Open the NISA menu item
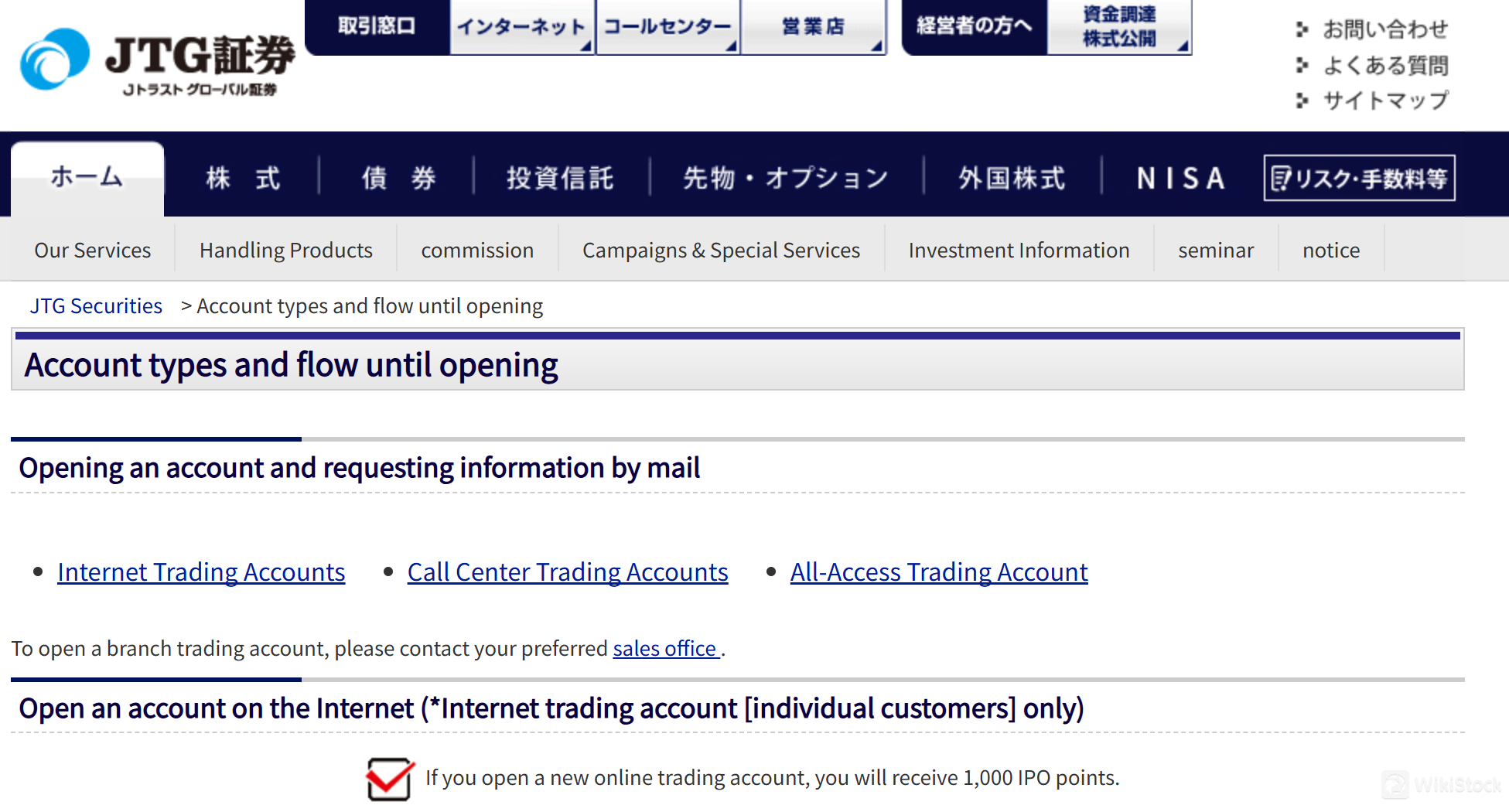Viewport: 1509px width, 812px height. click(x=1180, y=177)
